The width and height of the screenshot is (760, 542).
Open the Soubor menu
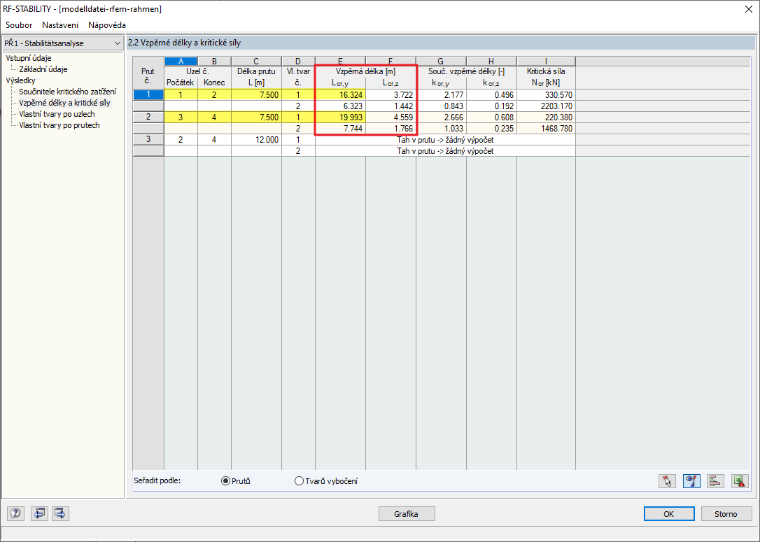[18, 25]
